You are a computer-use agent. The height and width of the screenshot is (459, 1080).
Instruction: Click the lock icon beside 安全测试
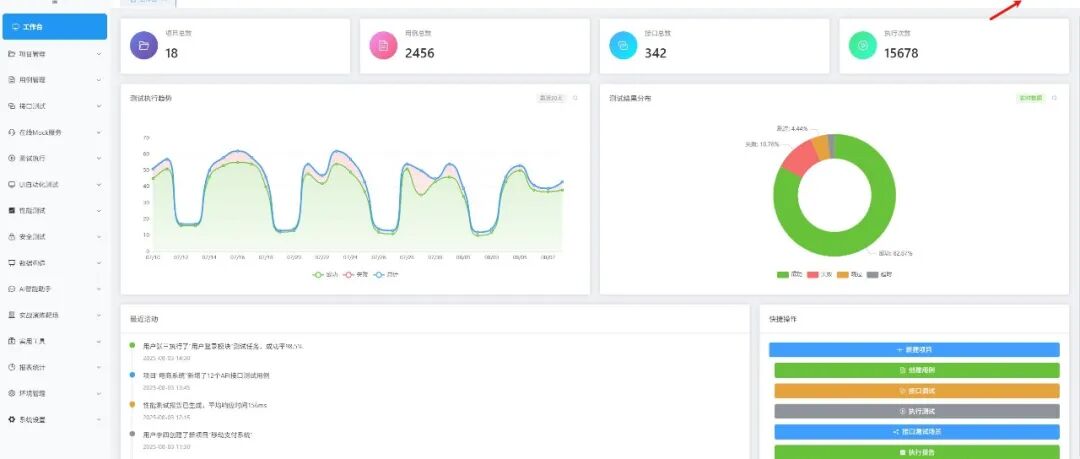(x=12, y=236)
